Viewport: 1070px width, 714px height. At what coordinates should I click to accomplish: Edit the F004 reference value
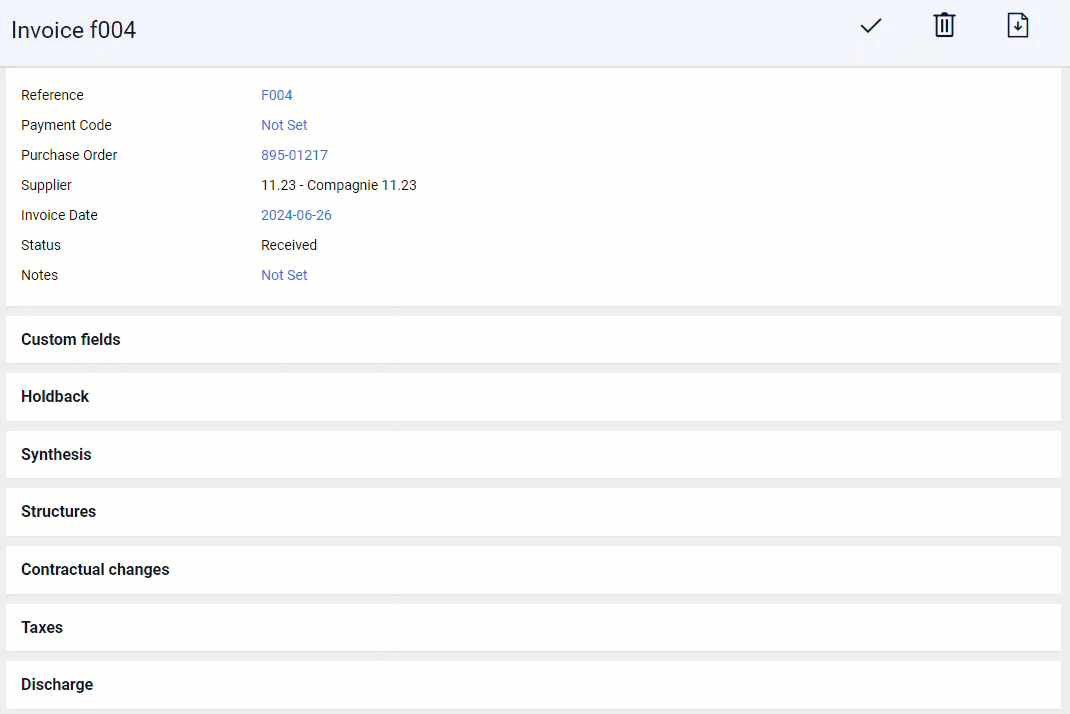point(277,95)
